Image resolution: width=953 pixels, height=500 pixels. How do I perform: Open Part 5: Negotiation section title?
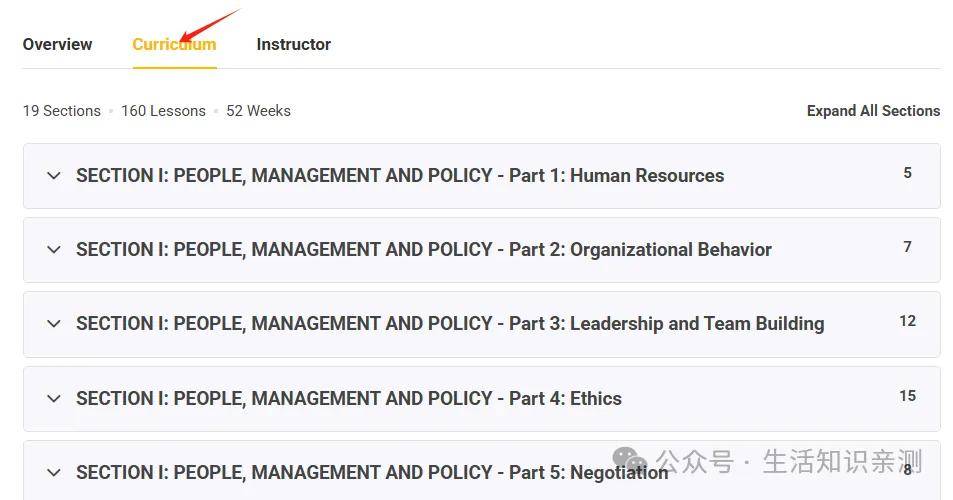(372, 473)
